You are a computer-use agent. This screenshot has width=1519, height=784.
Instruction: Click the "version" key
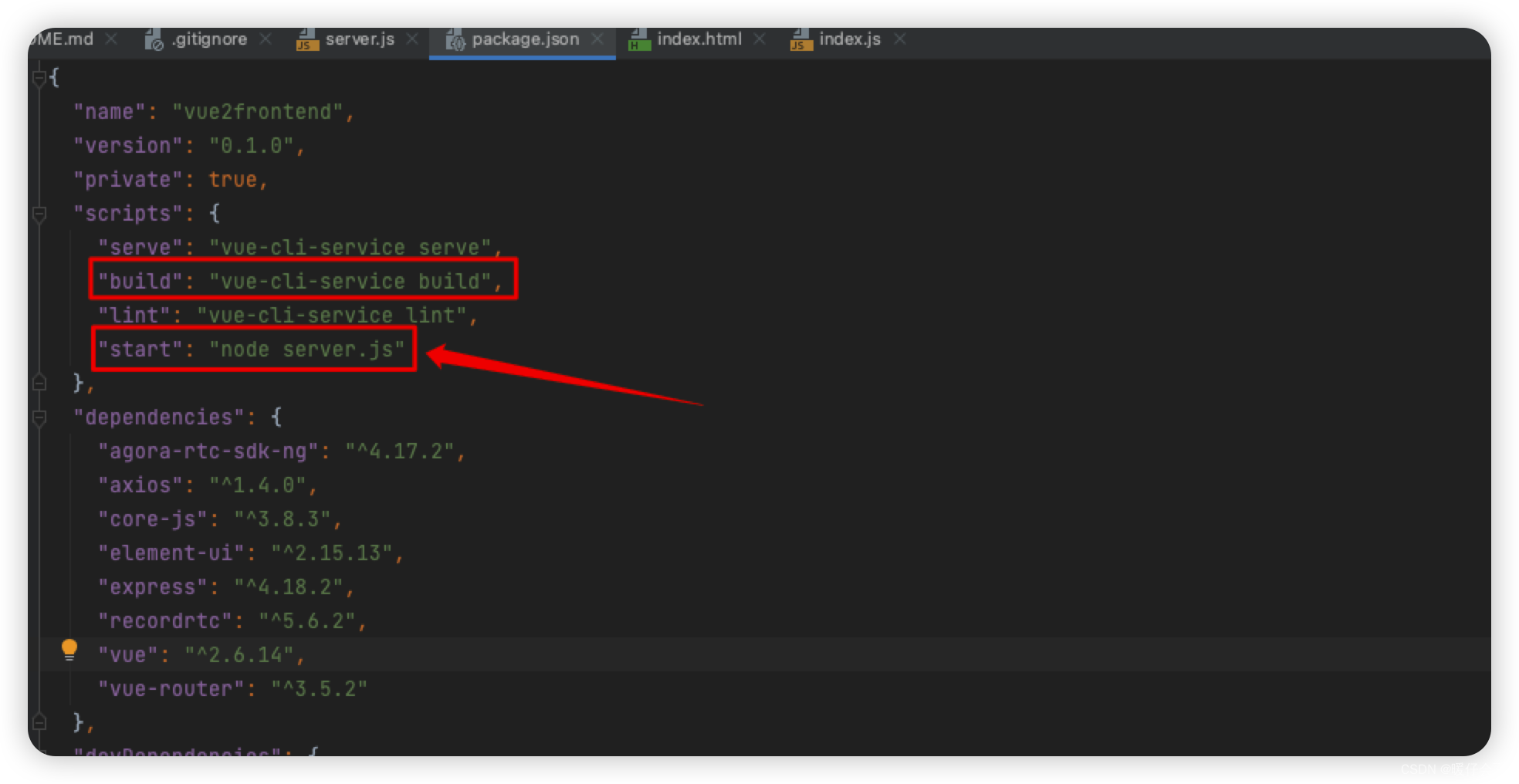point(127,146)
